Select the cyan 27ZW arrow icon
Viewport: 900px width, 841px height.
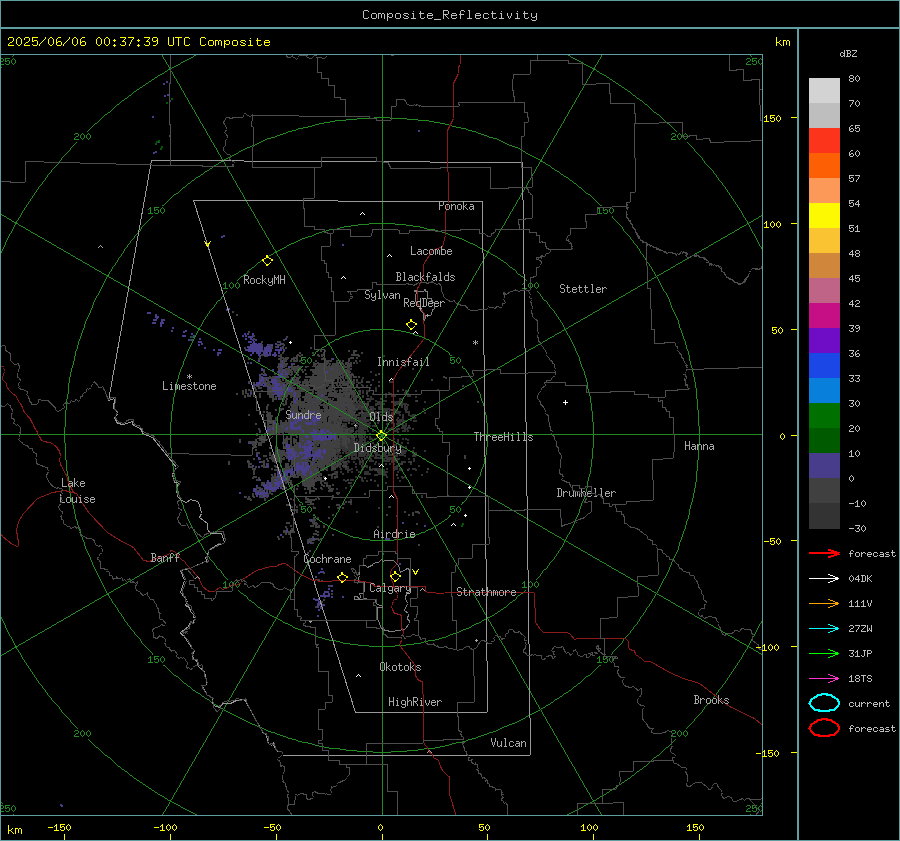(x=824, y=628)
